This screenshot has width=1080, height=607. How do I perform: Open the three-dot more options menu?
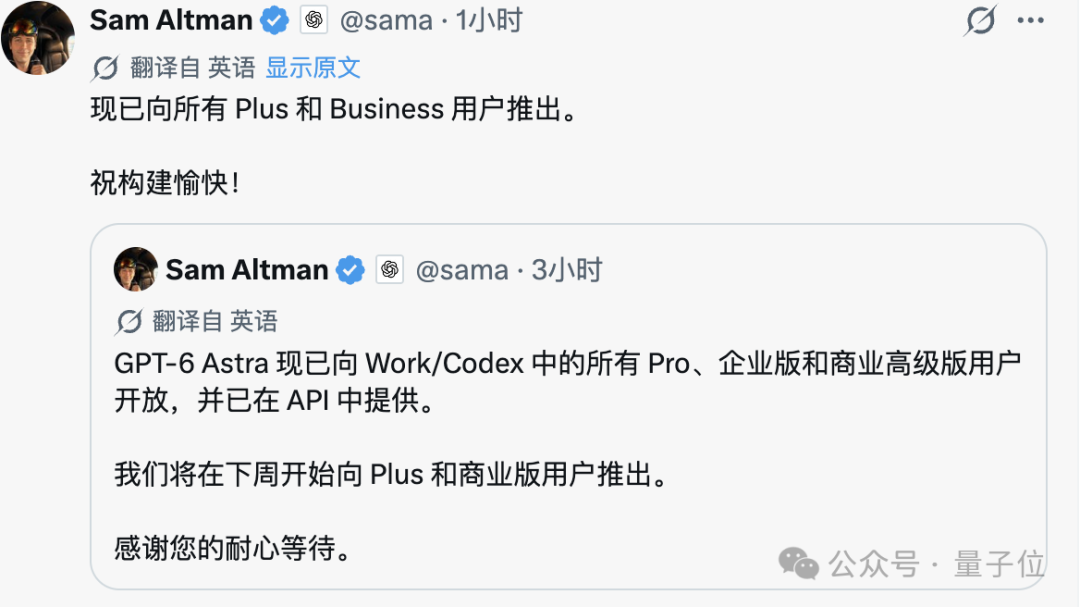[1030, 21]
